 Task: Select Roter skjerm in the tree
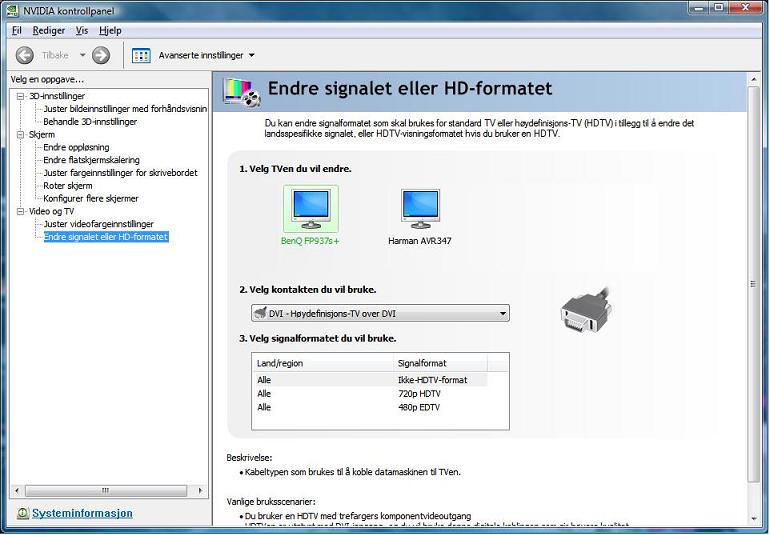point(68,186)
